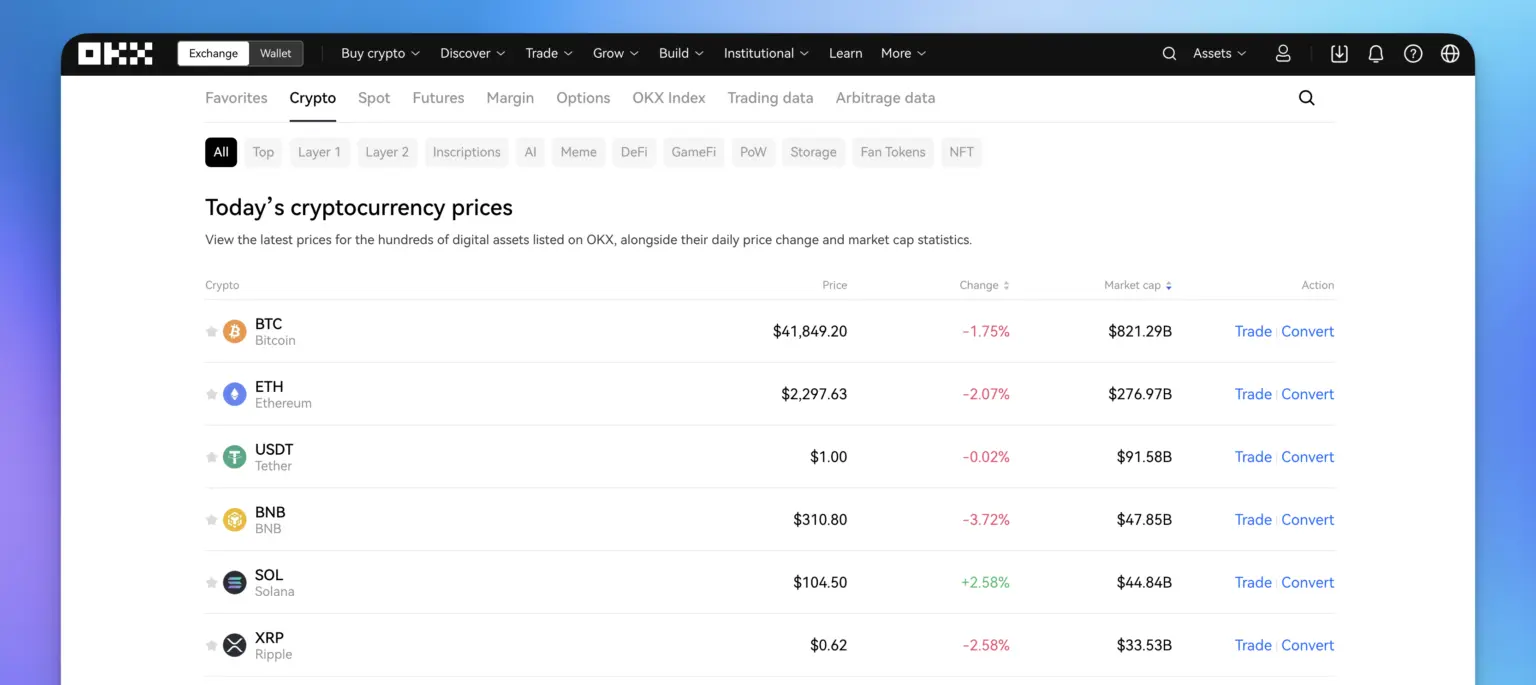Image resolution: width=1536 pixels, height=685 pixels.
Task: Filter by PoW category
Action: pos(753,152)
